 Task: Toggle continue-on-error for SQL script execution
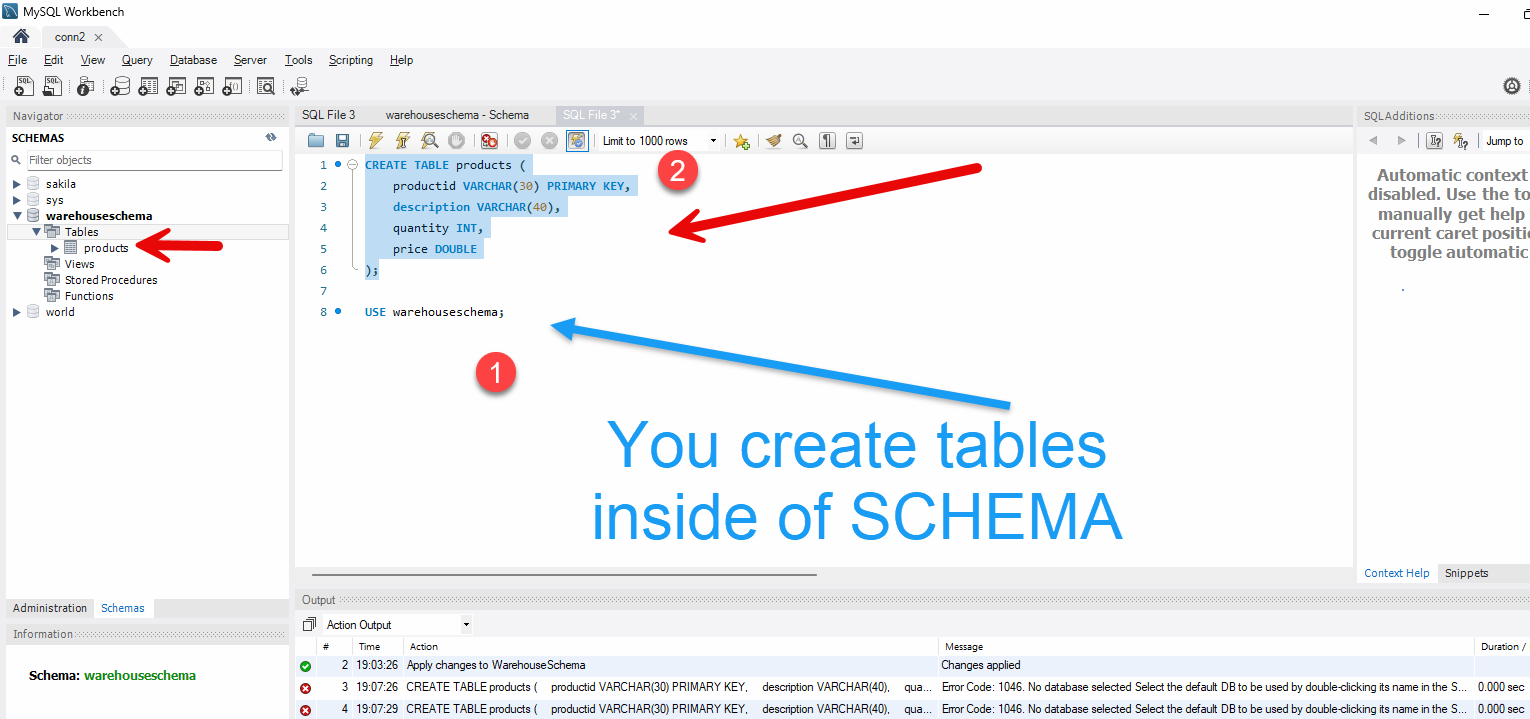[489, 141]
